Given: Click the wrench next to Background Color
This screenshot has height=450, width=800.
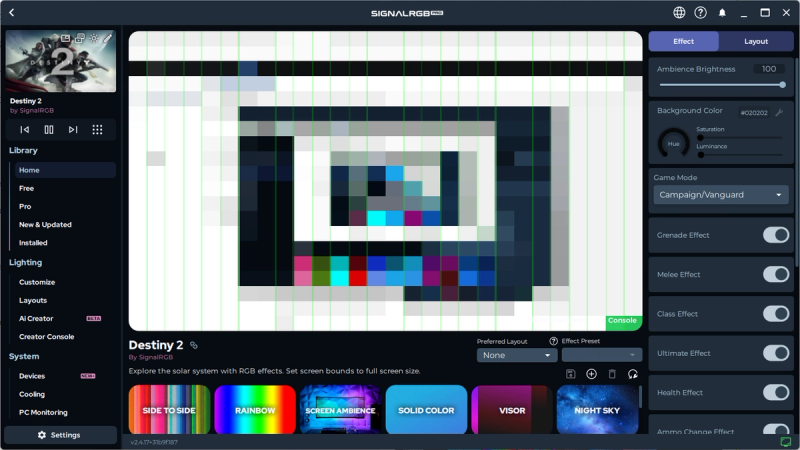Looking at the screenshot, I should pyautogui.click(x=779, y=112).
